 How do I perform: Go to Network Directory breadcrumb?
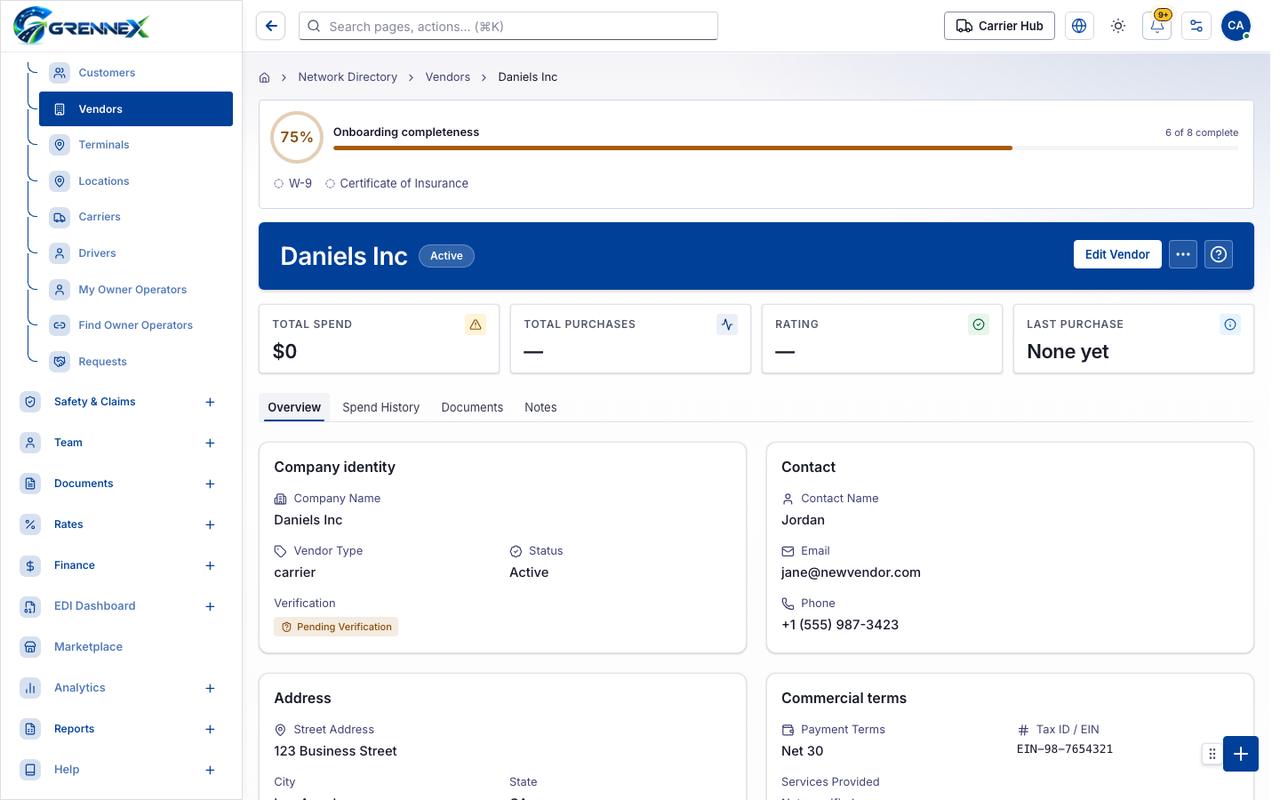[347, 77]
